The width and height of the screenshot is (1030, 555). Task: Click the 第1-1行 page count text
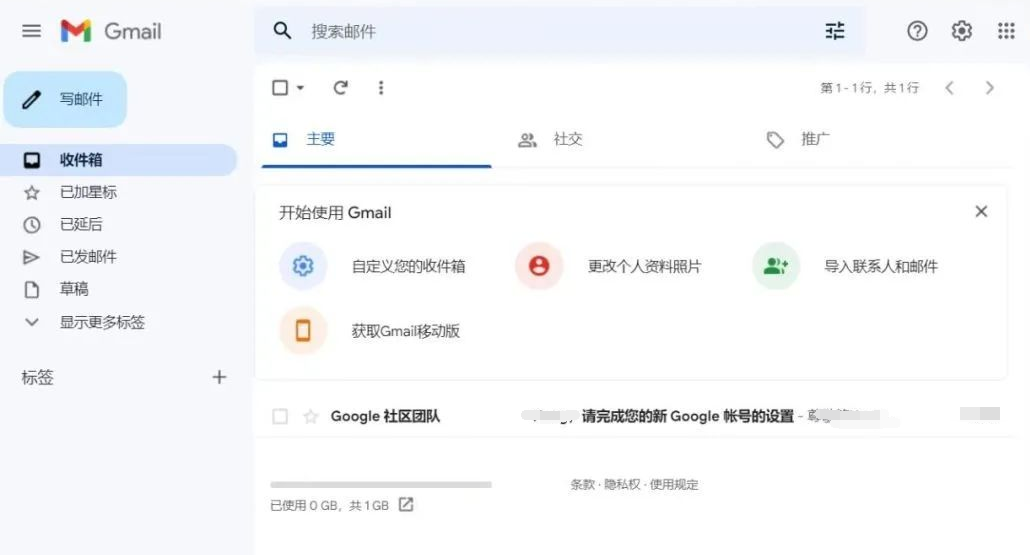point(869,87)
